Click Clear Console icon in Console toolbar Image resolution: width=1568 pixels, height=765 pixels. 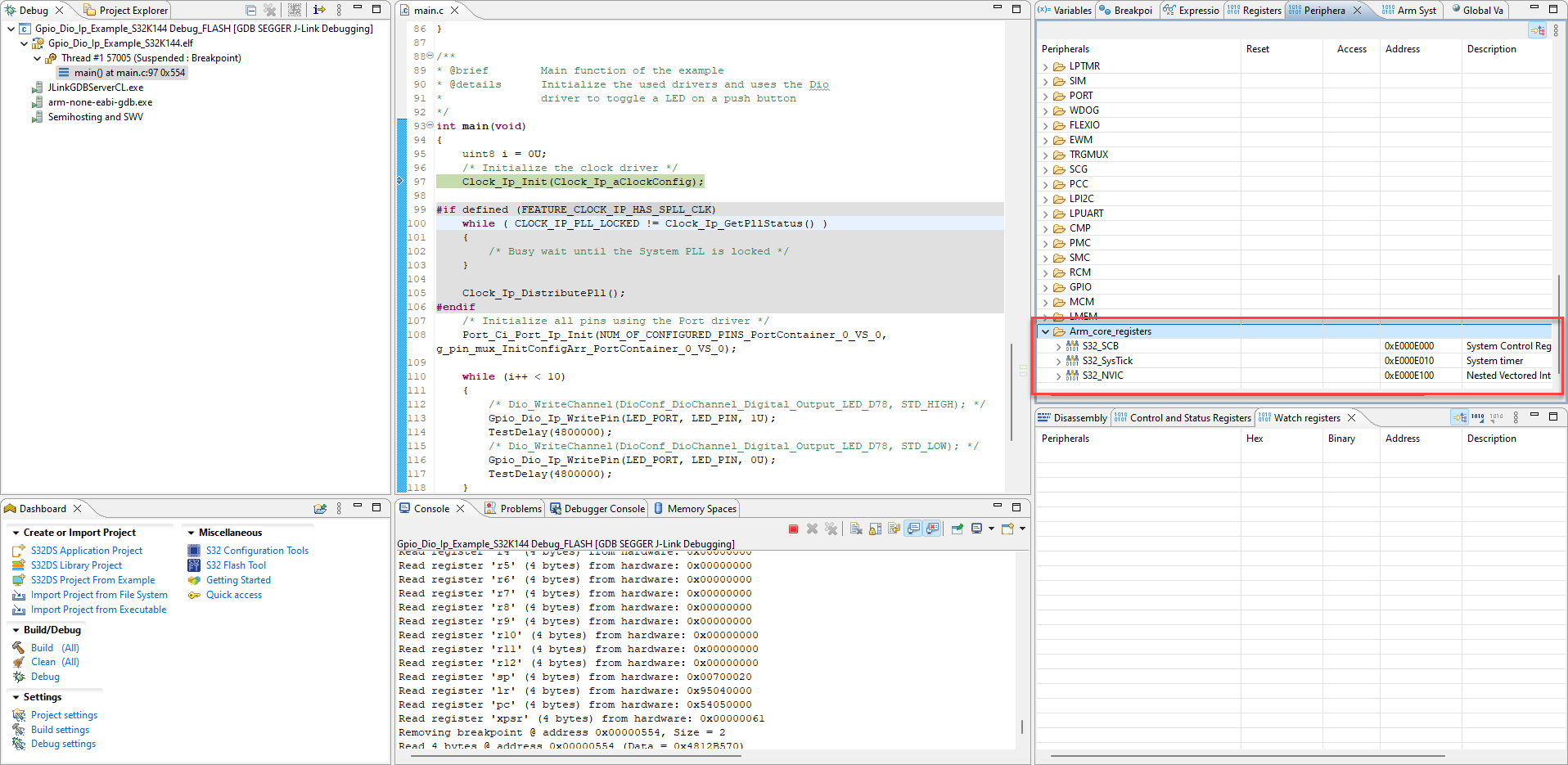coord(856,529)
